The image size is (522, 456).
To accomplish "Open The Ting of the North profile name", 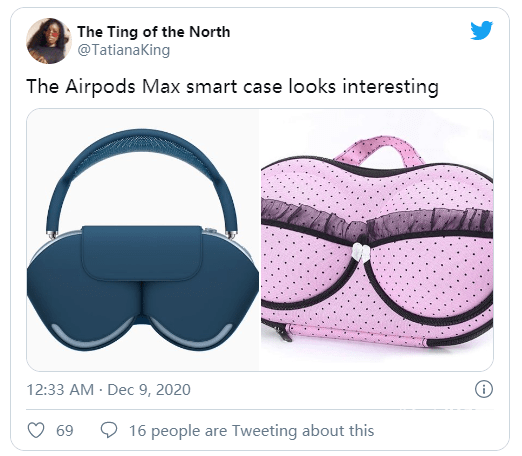I will click(x=154, y=32).
